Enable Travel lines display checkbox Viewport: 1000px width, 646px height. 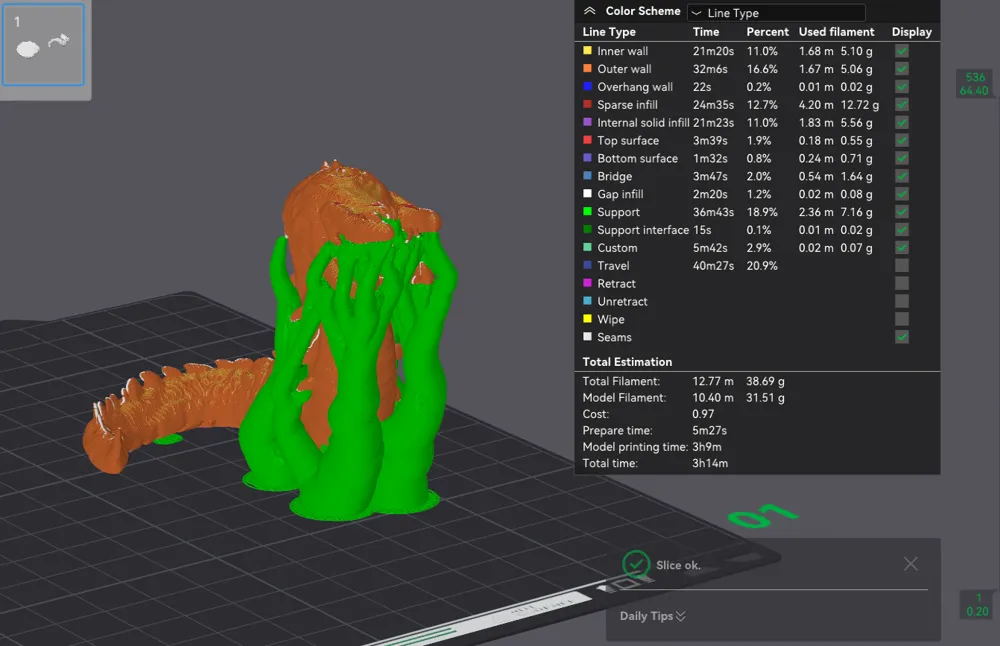[x=902, y=265]
